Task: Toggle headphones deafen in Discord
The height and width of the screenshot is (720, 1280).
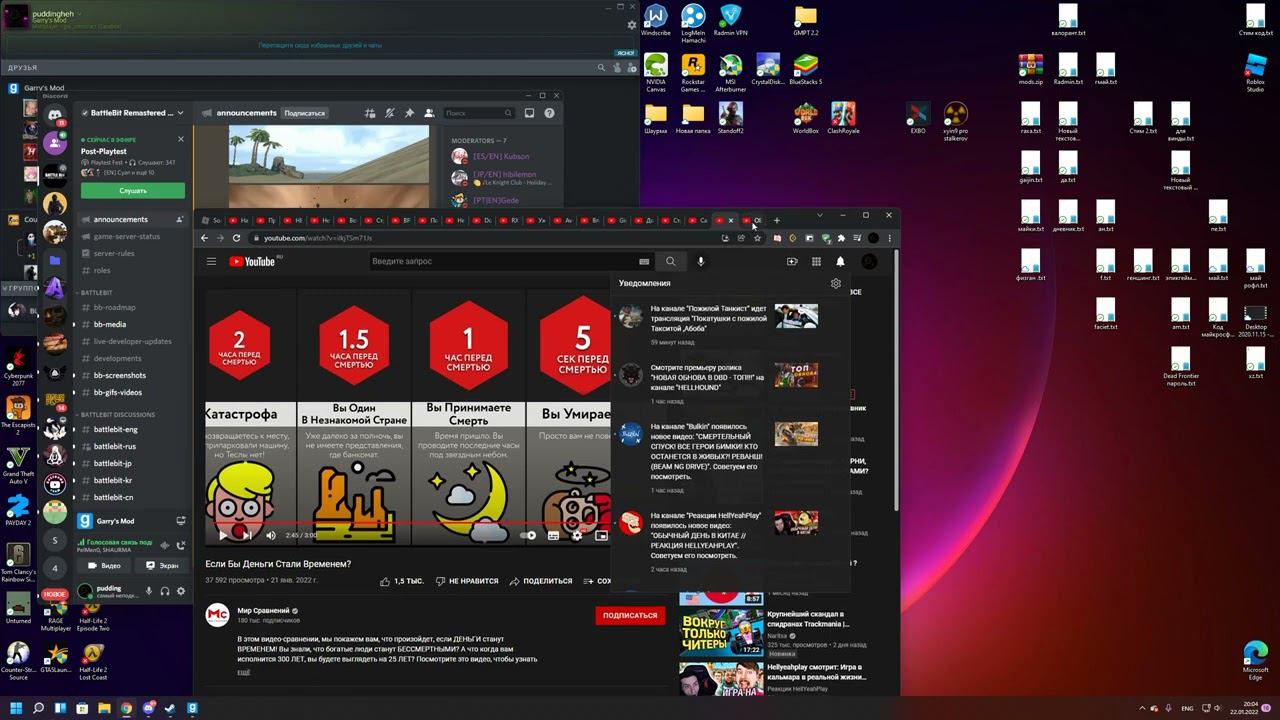Action: tap(165, 591)
